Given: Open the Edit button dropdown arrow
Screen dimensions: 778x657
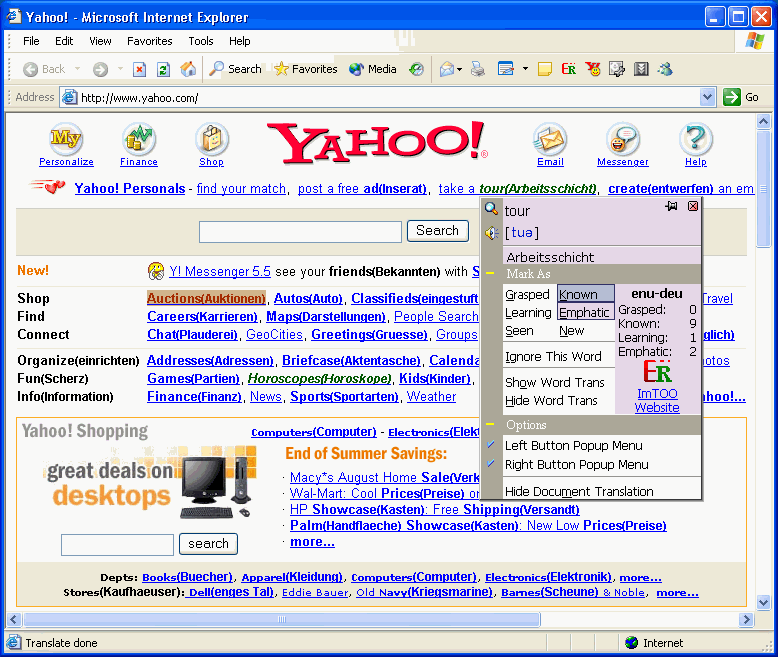Looking at the screenshot, I should 525,69.
